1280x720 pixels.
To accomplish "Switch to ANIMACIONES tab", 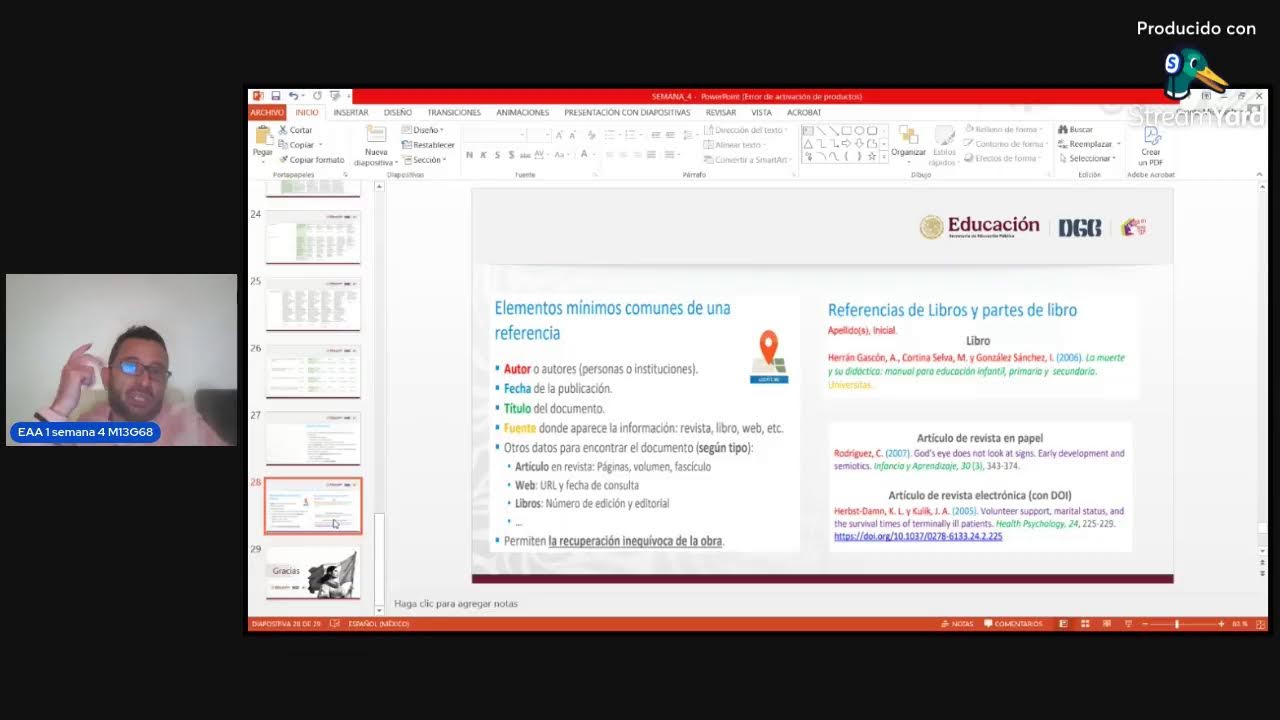I will 523,113.
